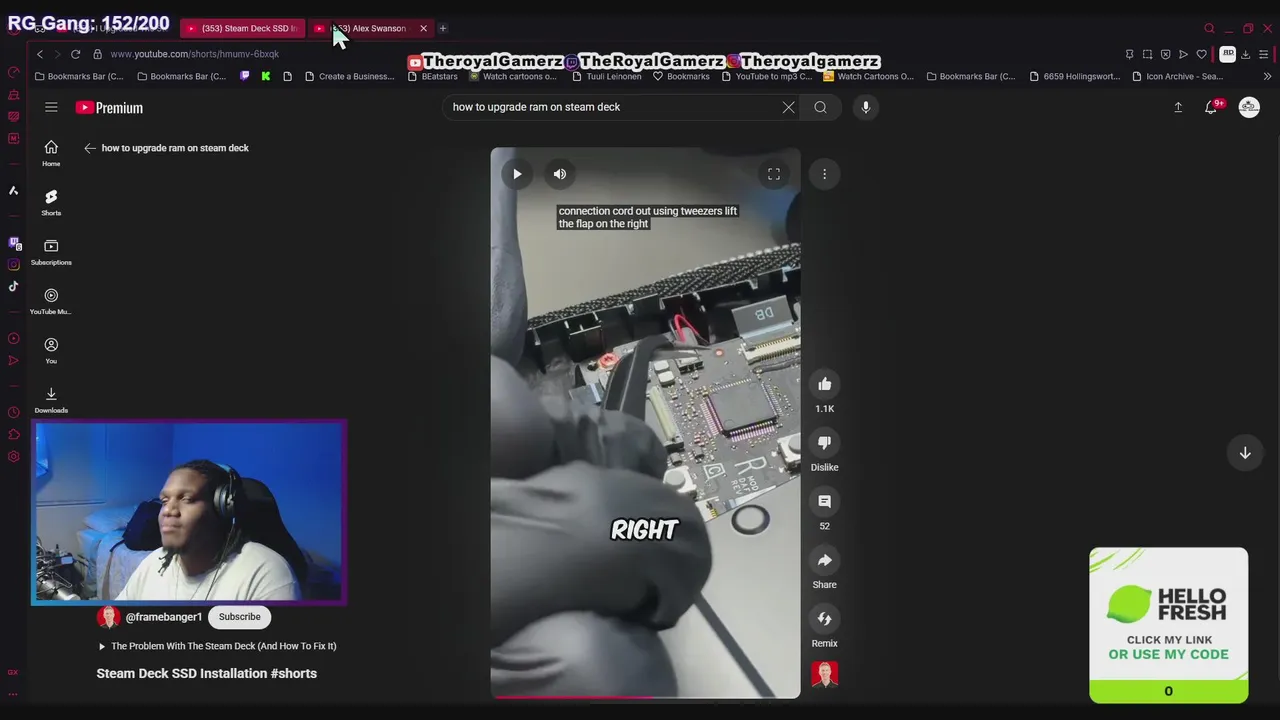This screenshot has height=720, width=1280.
Task: Go back in browser history
Action: pyautogui.click(x=40, y=54)
